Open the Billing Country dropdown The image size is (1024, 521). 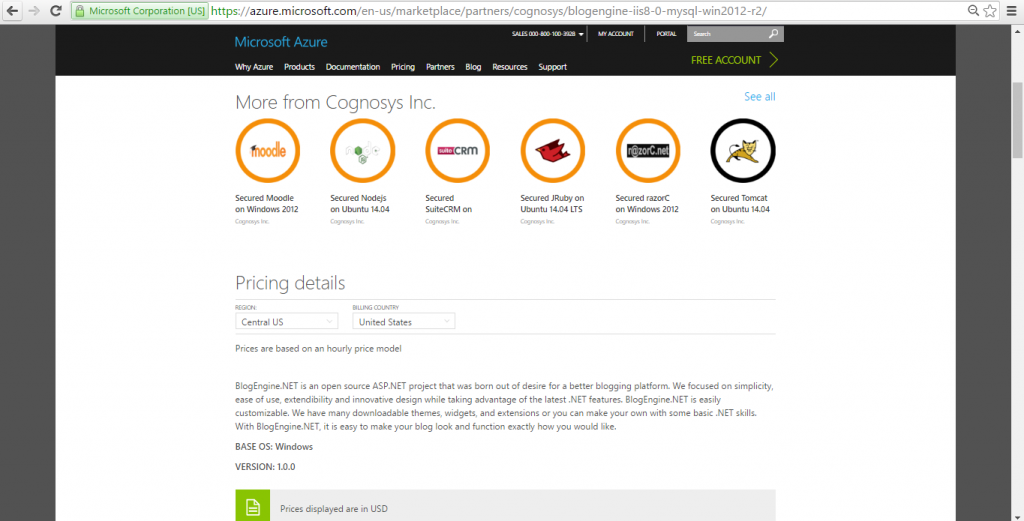click(x=404, y=322)
